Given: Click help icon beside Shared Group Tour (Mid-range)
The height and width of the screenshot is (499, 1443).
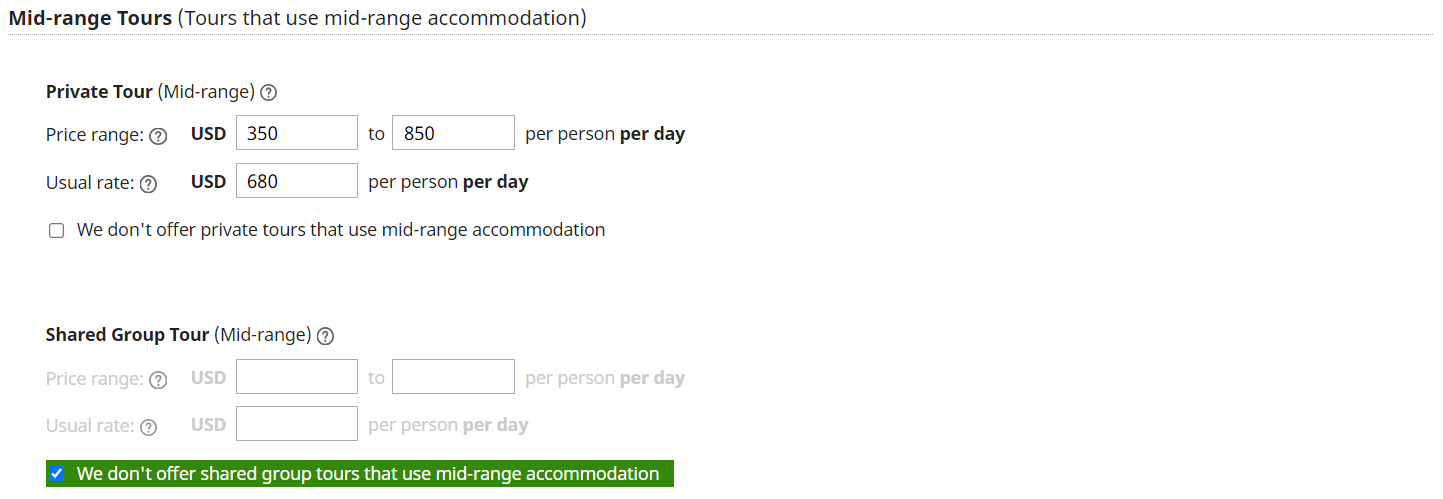Looking at the screenshot, I should (325, 336).
